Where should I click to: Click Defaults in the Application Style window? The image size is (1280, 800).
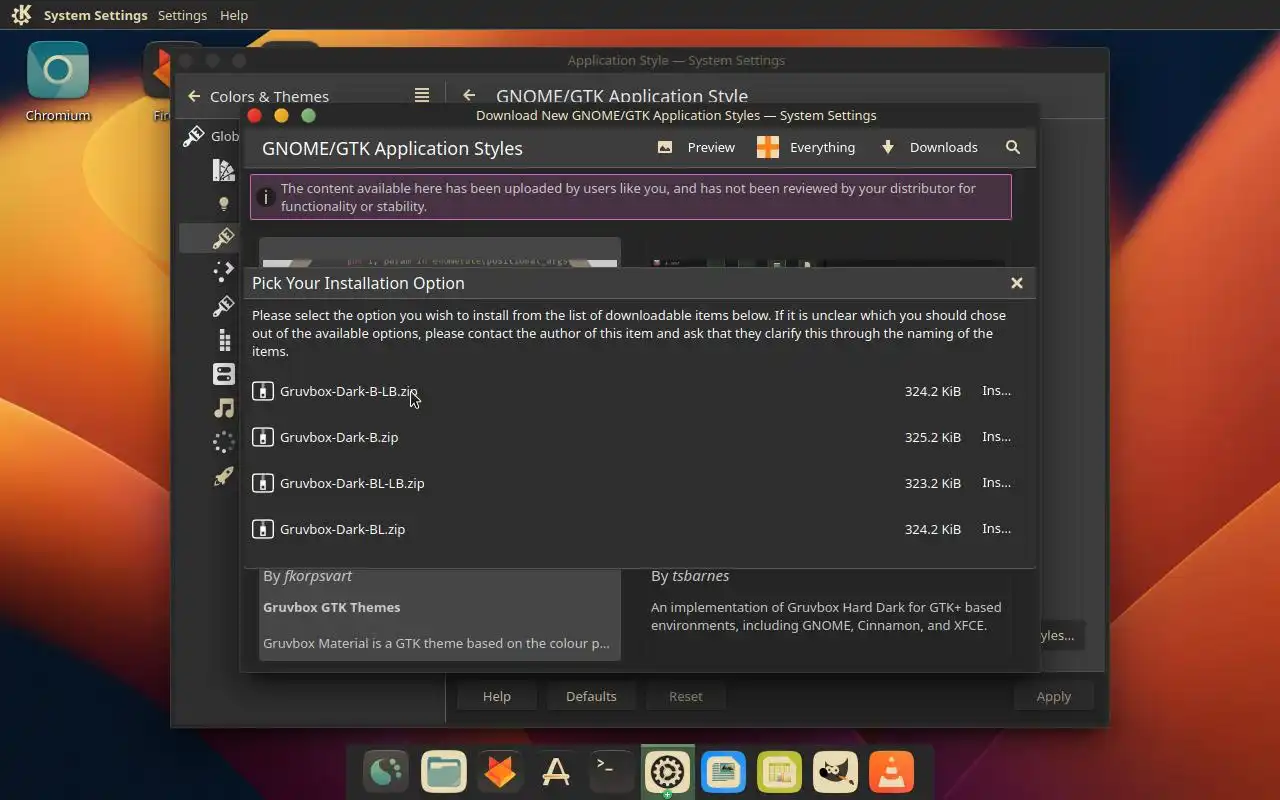pyautogui.click(x=591, y=696)
